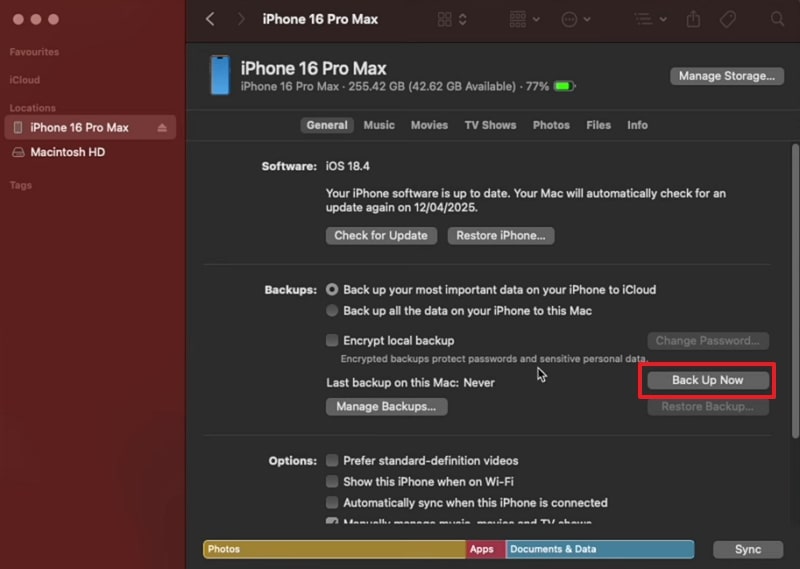Screen dimensions: 800x569
Task: Click the Favourites sidebar heading
Action: (x=34, y=52)
